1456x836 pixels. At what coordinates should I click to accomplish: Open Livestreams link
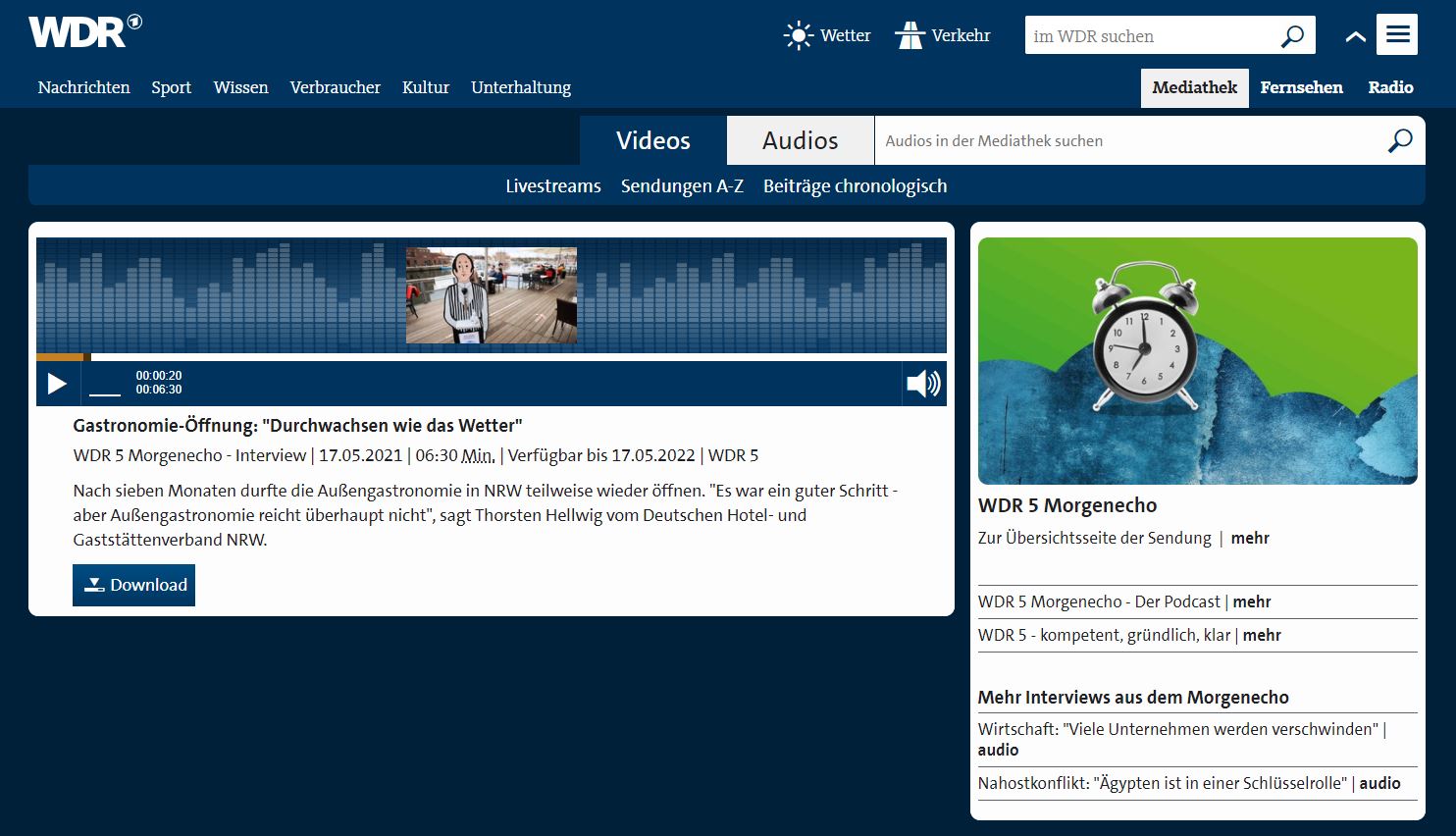553,185
